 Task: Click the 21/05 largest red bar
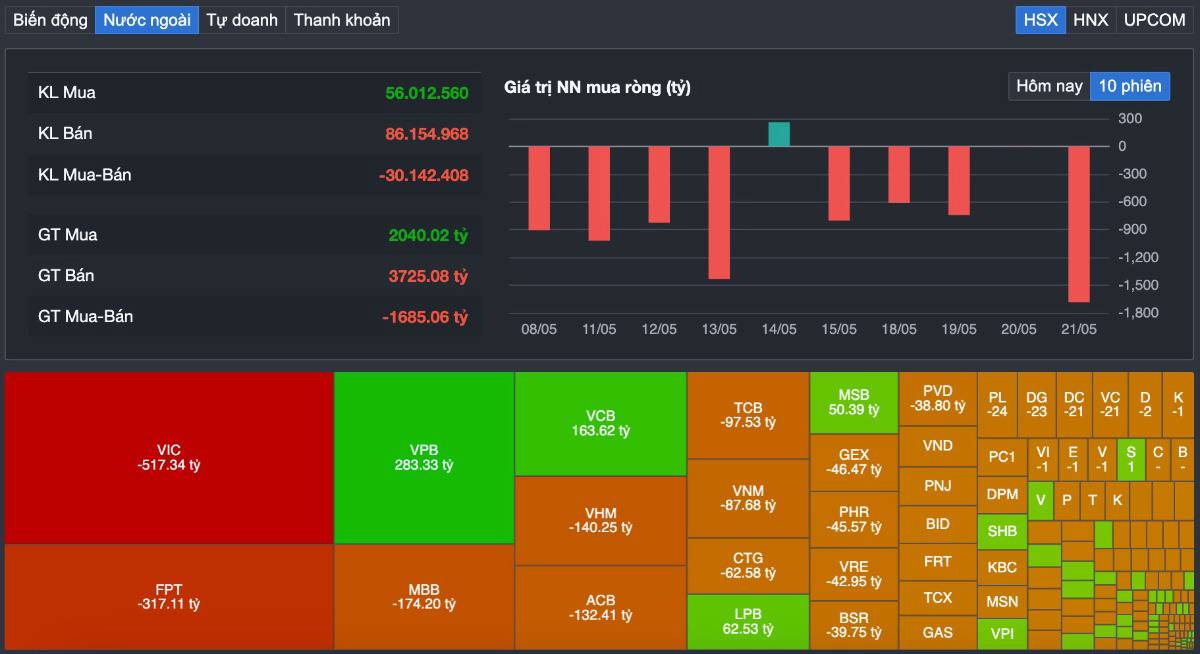click(1079, 224)
